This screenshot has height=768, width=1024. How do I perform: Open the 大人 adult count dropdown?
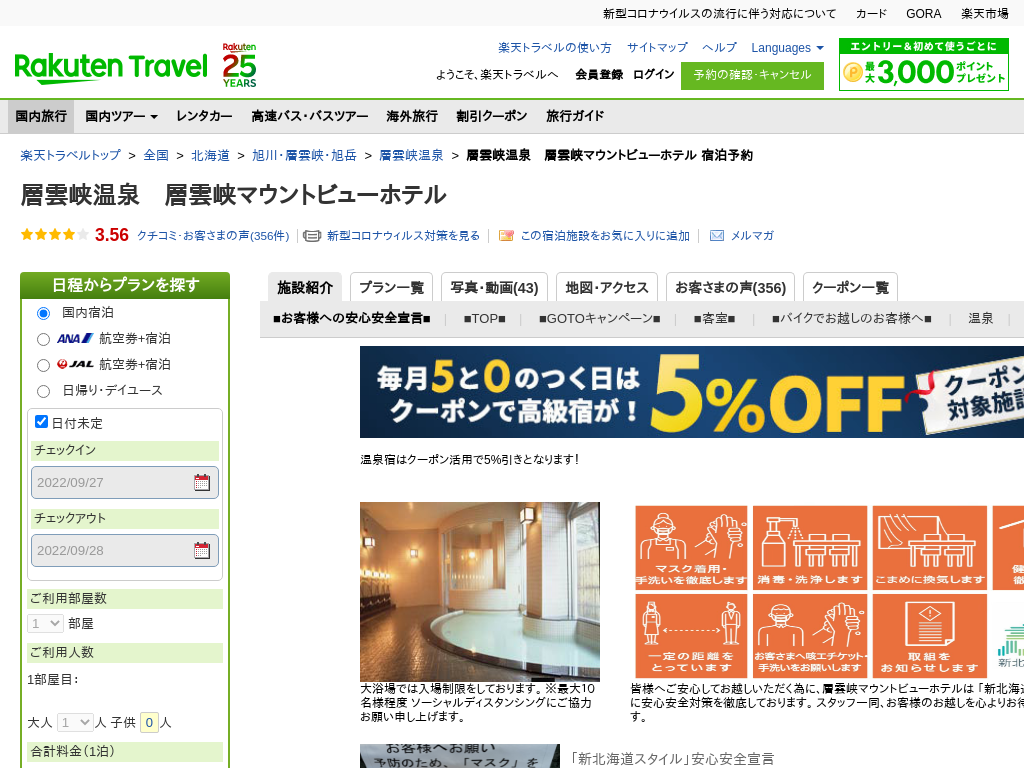(x=75, y=722)
